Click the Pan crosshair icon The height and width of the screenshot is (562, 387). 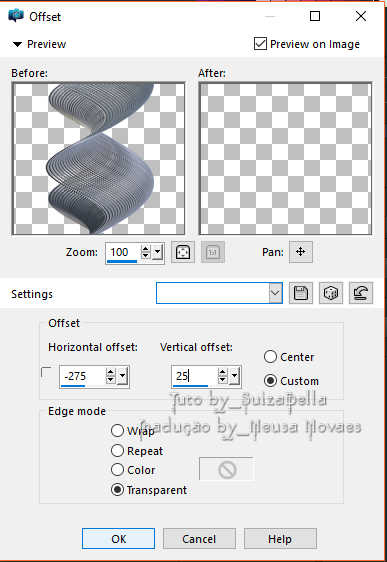pos(301,252)
